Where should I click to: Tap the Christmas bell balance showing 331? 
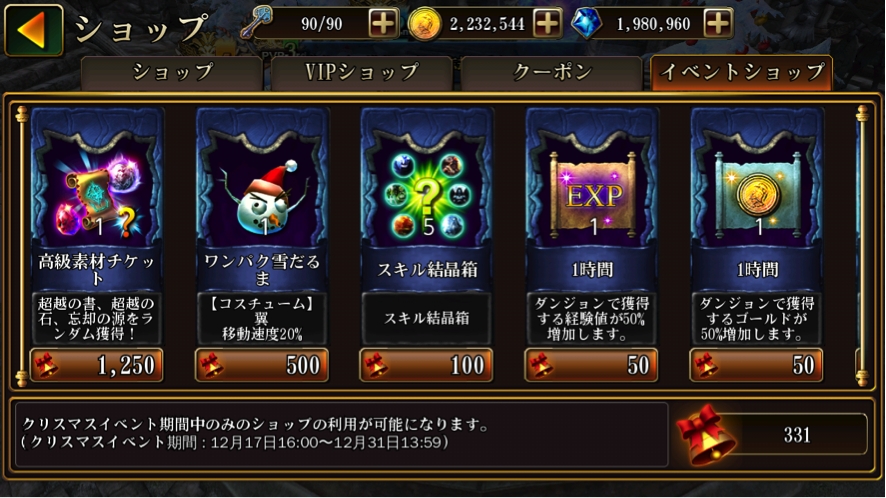click(x=772, y=434)
